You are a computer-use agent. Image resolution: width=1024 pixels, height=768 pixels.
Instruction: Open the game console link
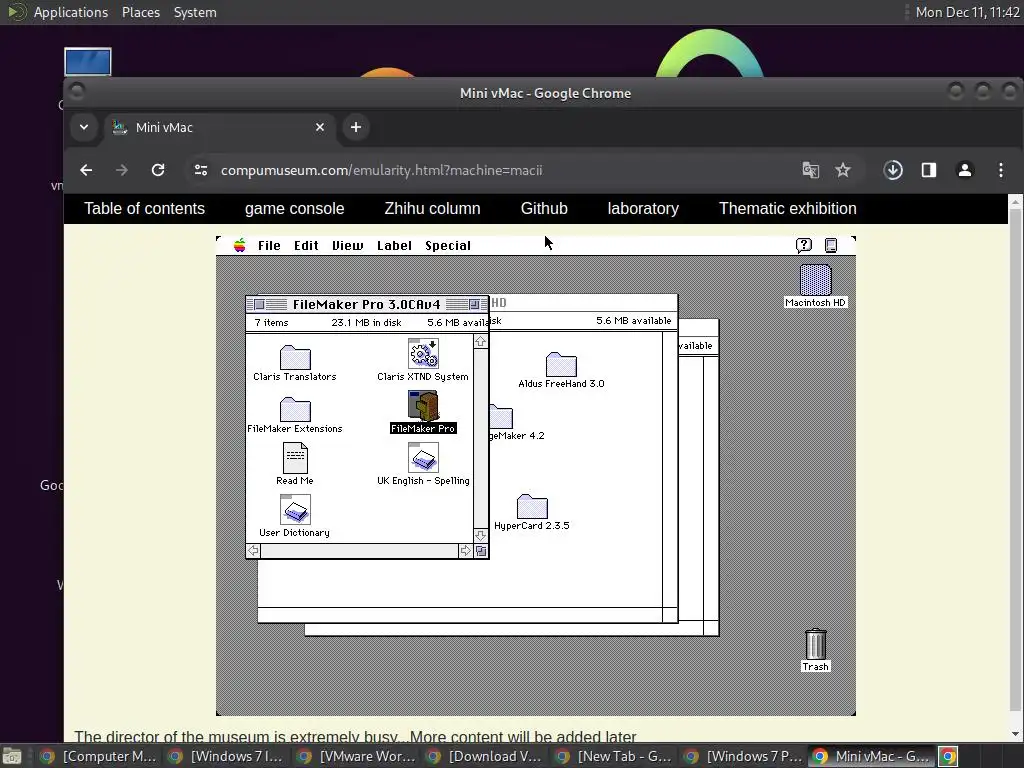pyautogui.click(x=295, y=208)
